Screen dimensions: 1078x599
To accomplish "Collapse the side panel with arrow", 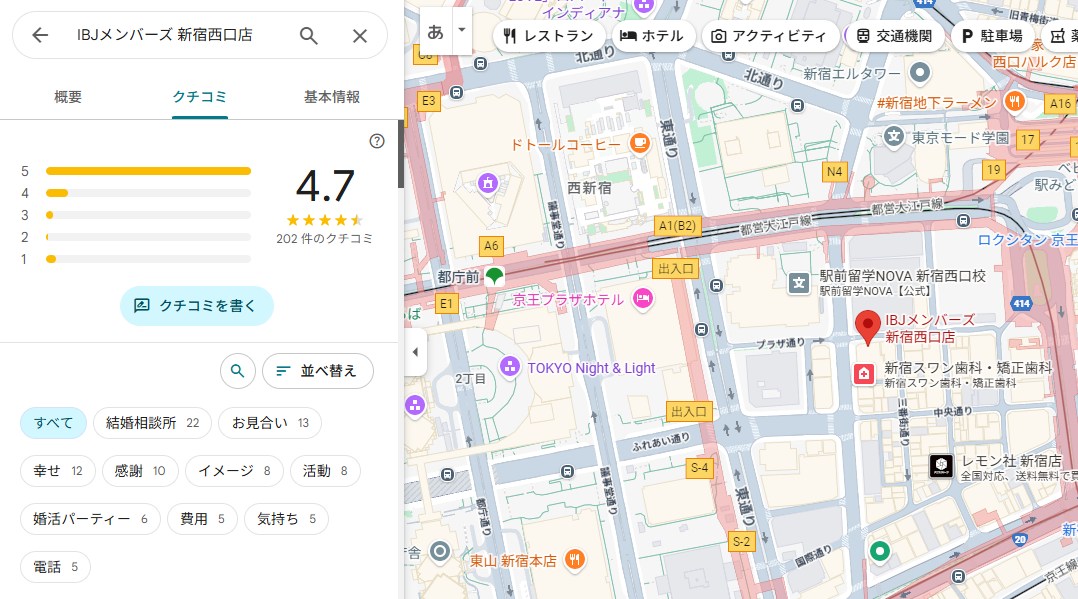I will click(414, 352).
